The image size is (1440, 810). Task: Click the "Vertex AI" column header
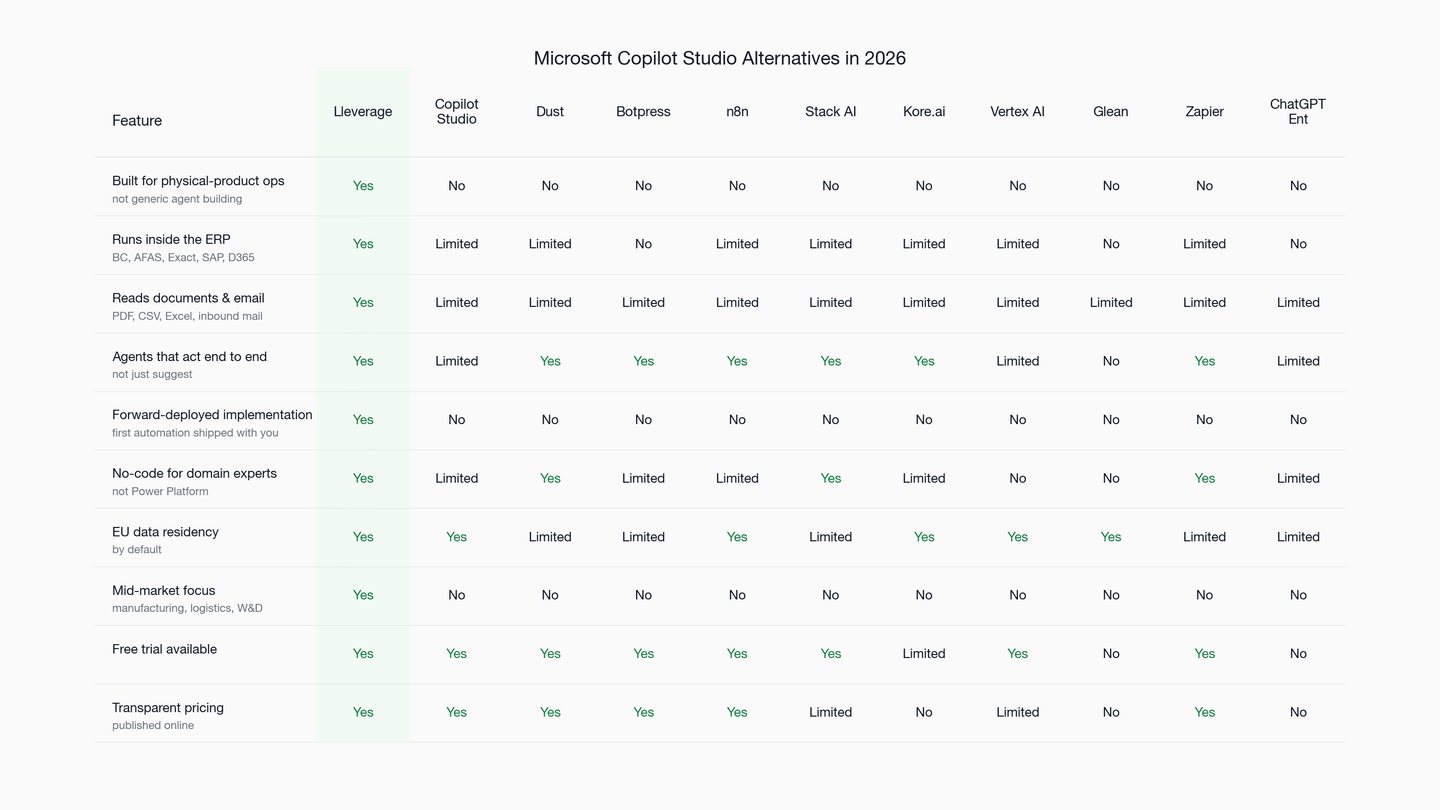[1018, 112]
